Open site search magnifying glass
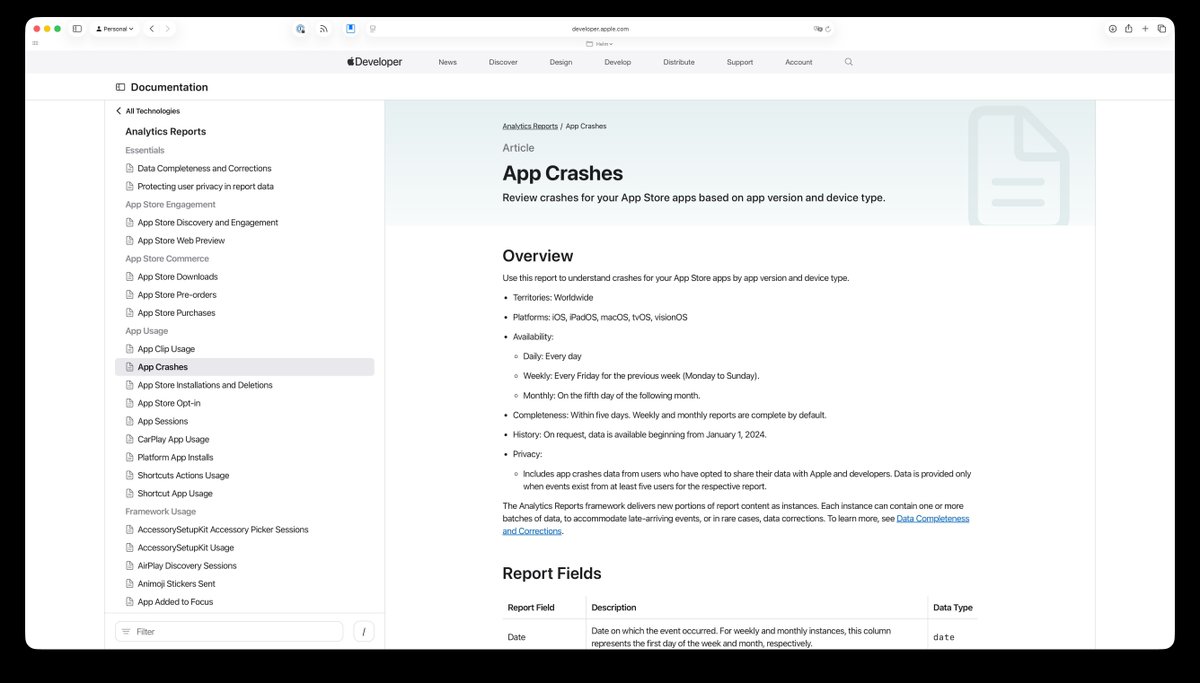Screen dimensions: 1200x683 click(x=849, y=62)
